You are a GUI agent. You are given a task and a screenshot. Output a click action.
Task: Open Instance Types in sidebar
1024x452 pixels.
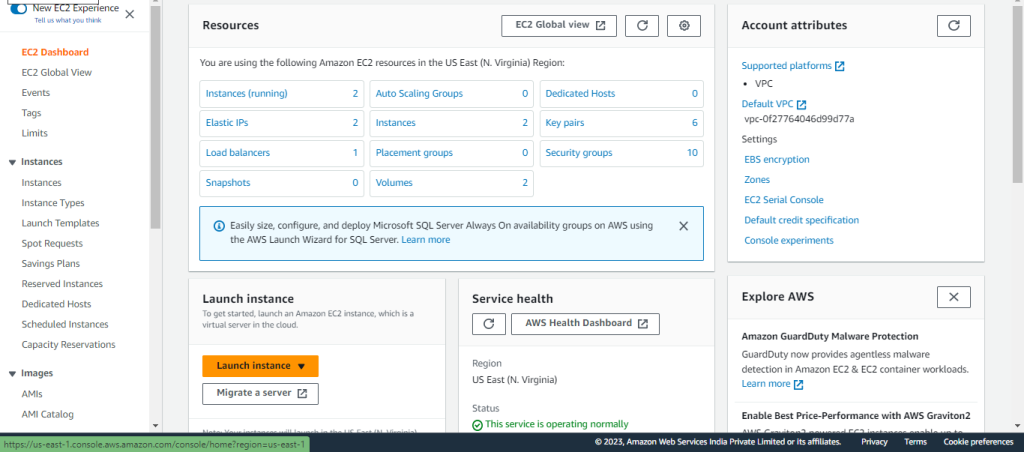53,203
